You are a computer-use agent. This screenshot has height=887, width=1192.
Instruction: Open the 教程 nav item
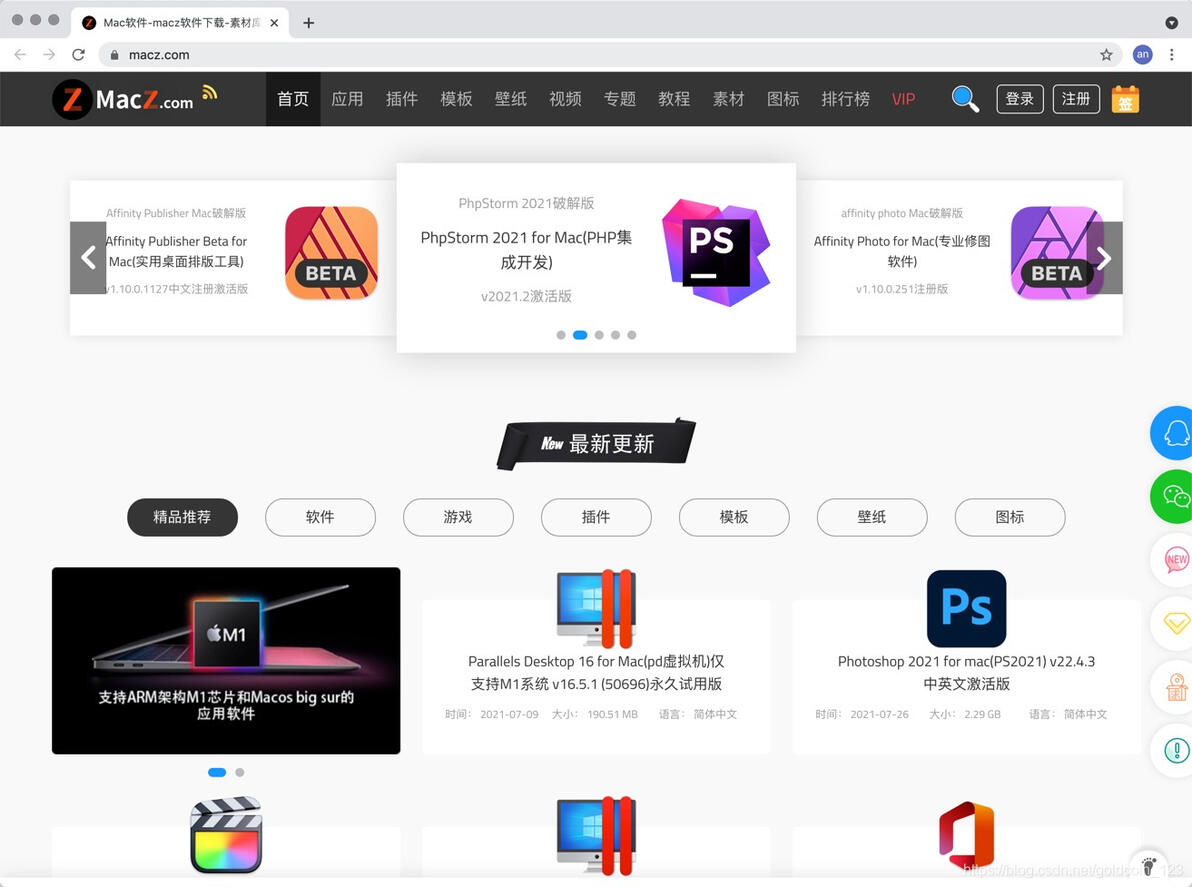pyautogui.click(x=674, y=99)
